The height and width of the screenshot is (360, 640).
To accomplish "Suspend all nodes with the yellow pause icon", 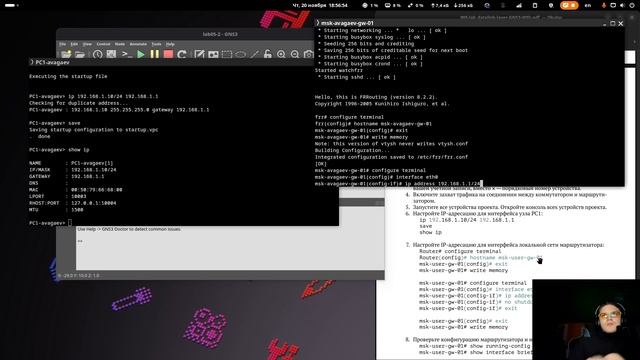I will 155,54.
